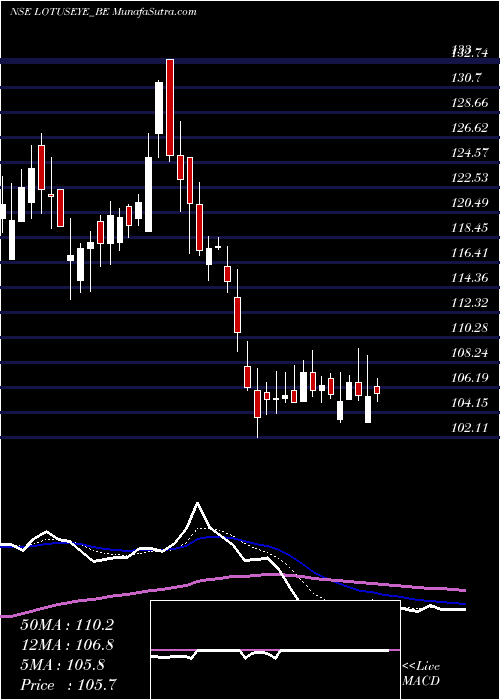Click the 114.36 price axis label

click(470, 278)
